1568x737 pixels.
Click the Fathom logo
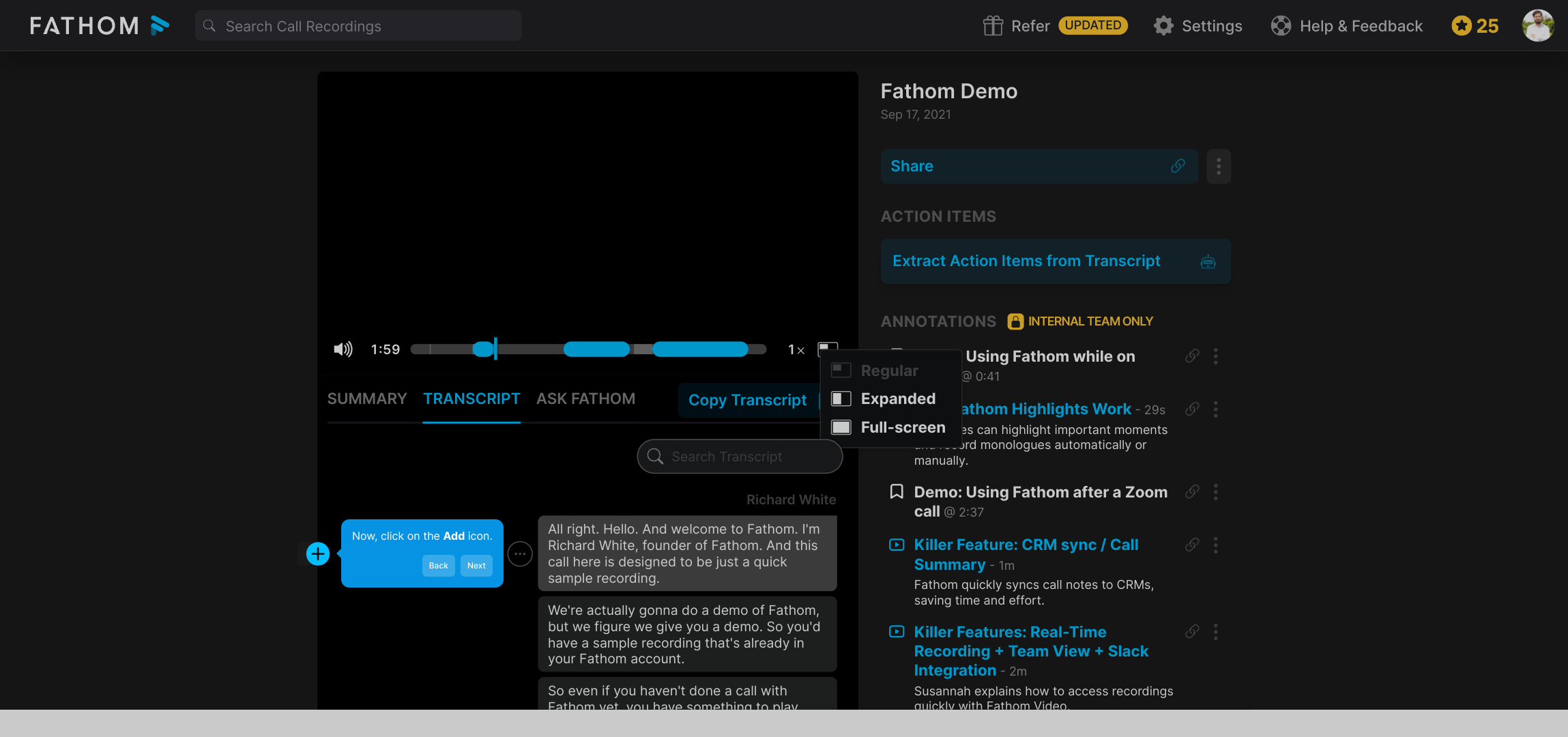100,26
